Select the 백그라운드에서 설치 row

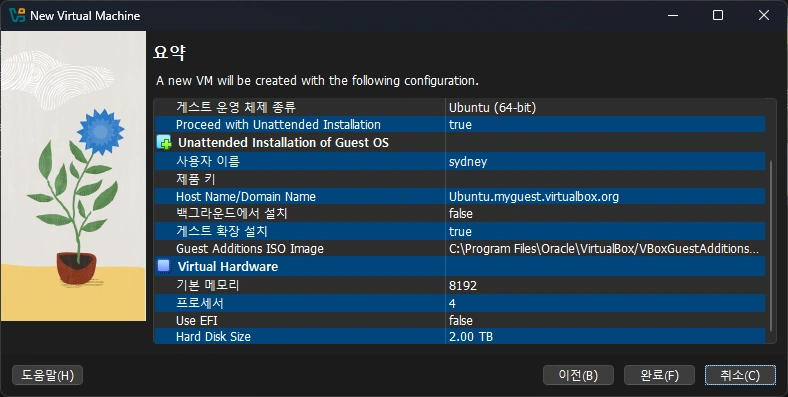[459, 214]
